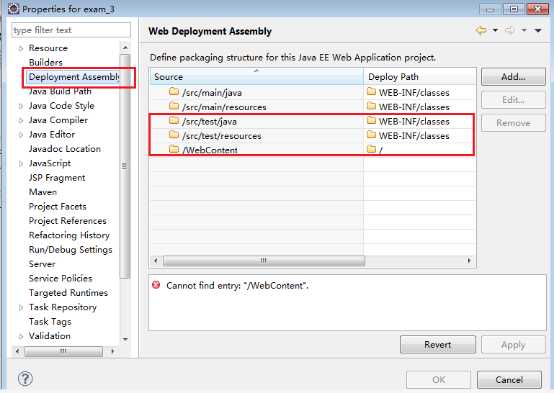
Task: Click the Cancel button
Action: point(509,380)
